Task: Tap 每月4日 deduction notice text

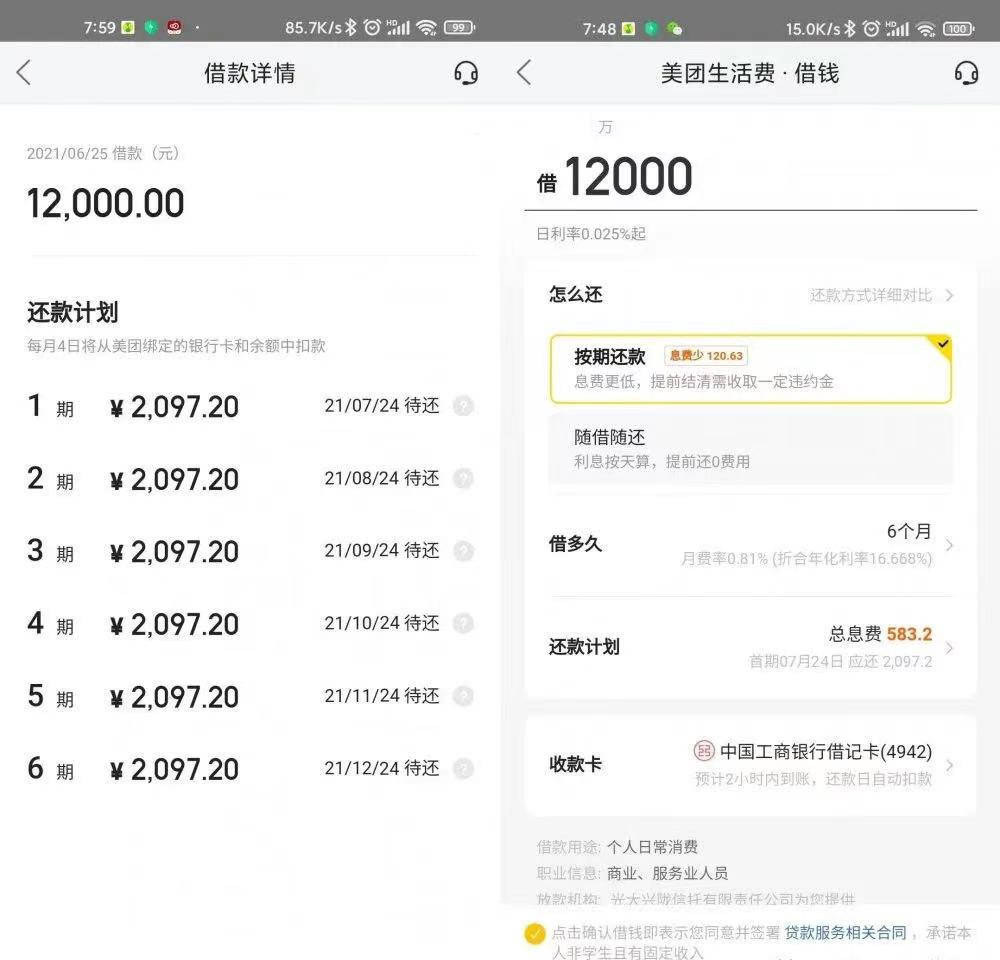Action: click(176, 346)
